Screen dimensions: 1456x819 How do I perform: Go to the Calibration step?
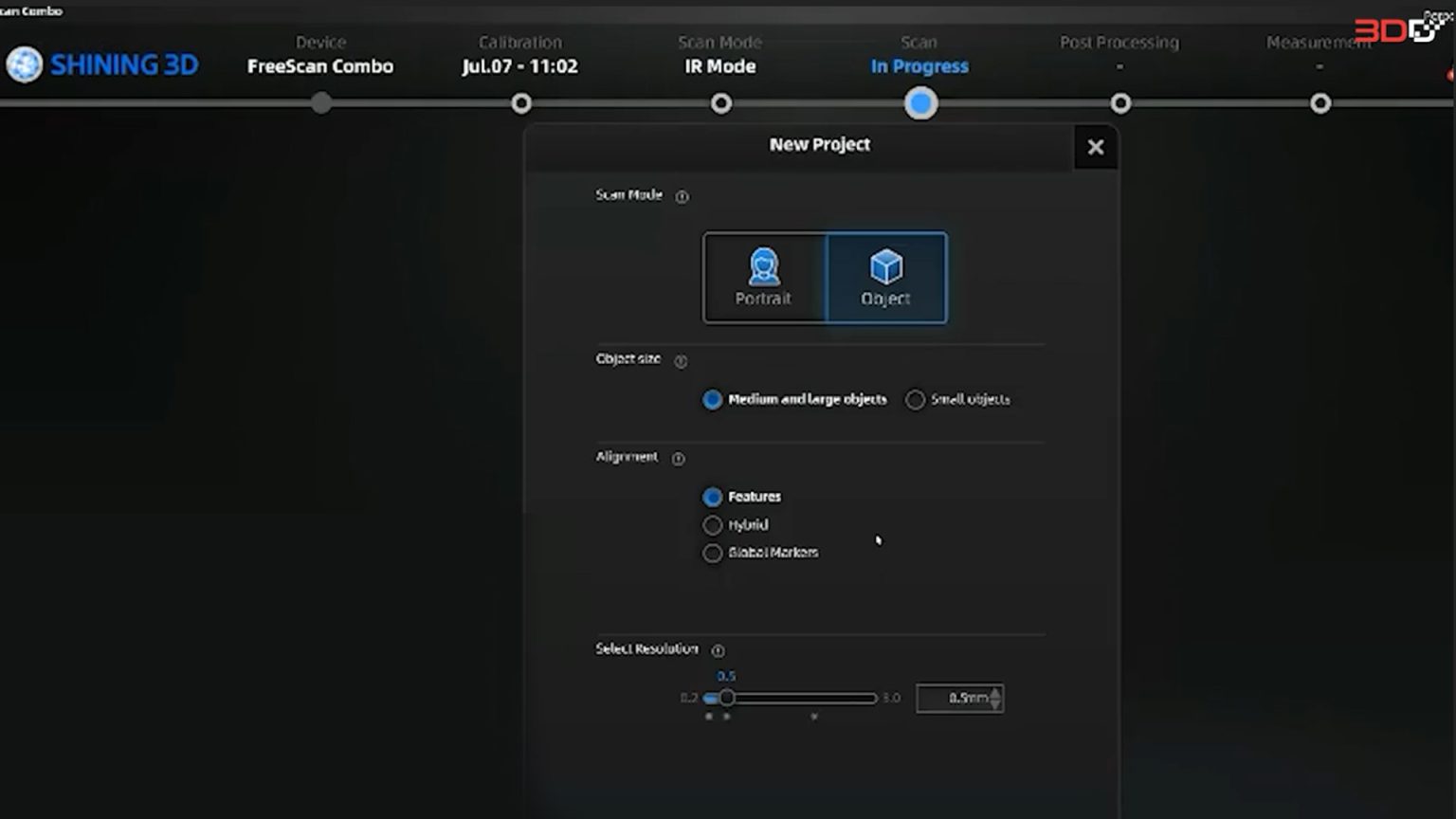(x=520, y=103)
